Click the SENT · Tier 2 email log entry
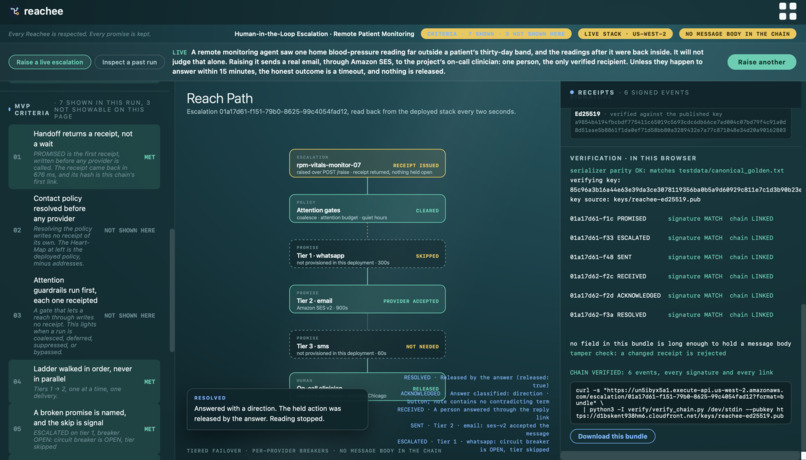Screen dimensions: 806x460 (479, 429)
